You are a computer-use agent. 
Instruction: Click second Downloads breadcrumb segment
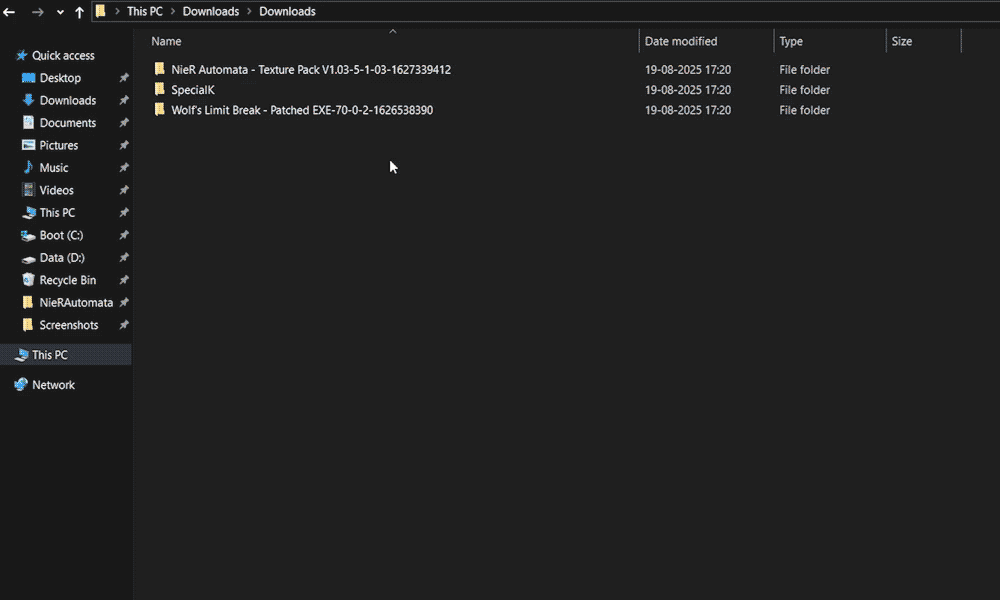(x=287, y=11)
